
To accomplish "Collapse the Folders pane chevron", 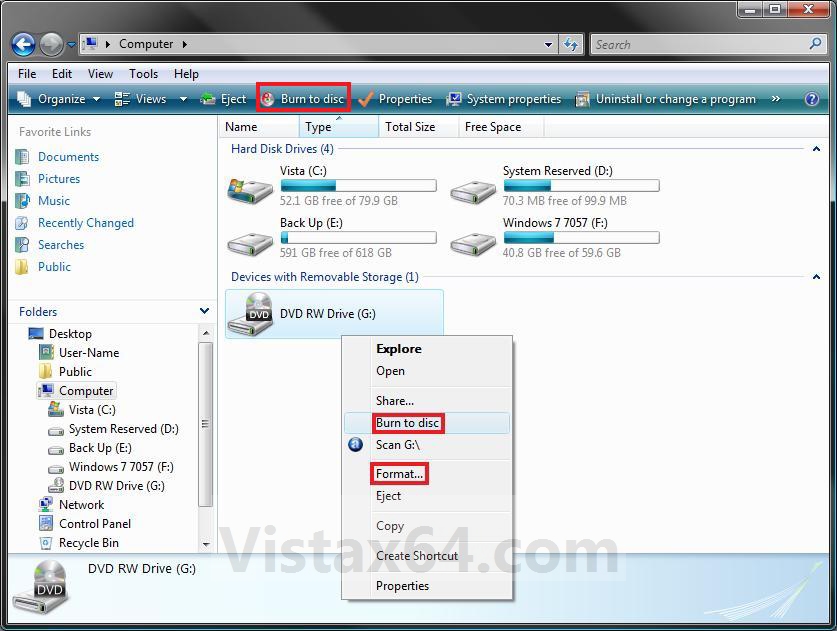I will 204,311.
